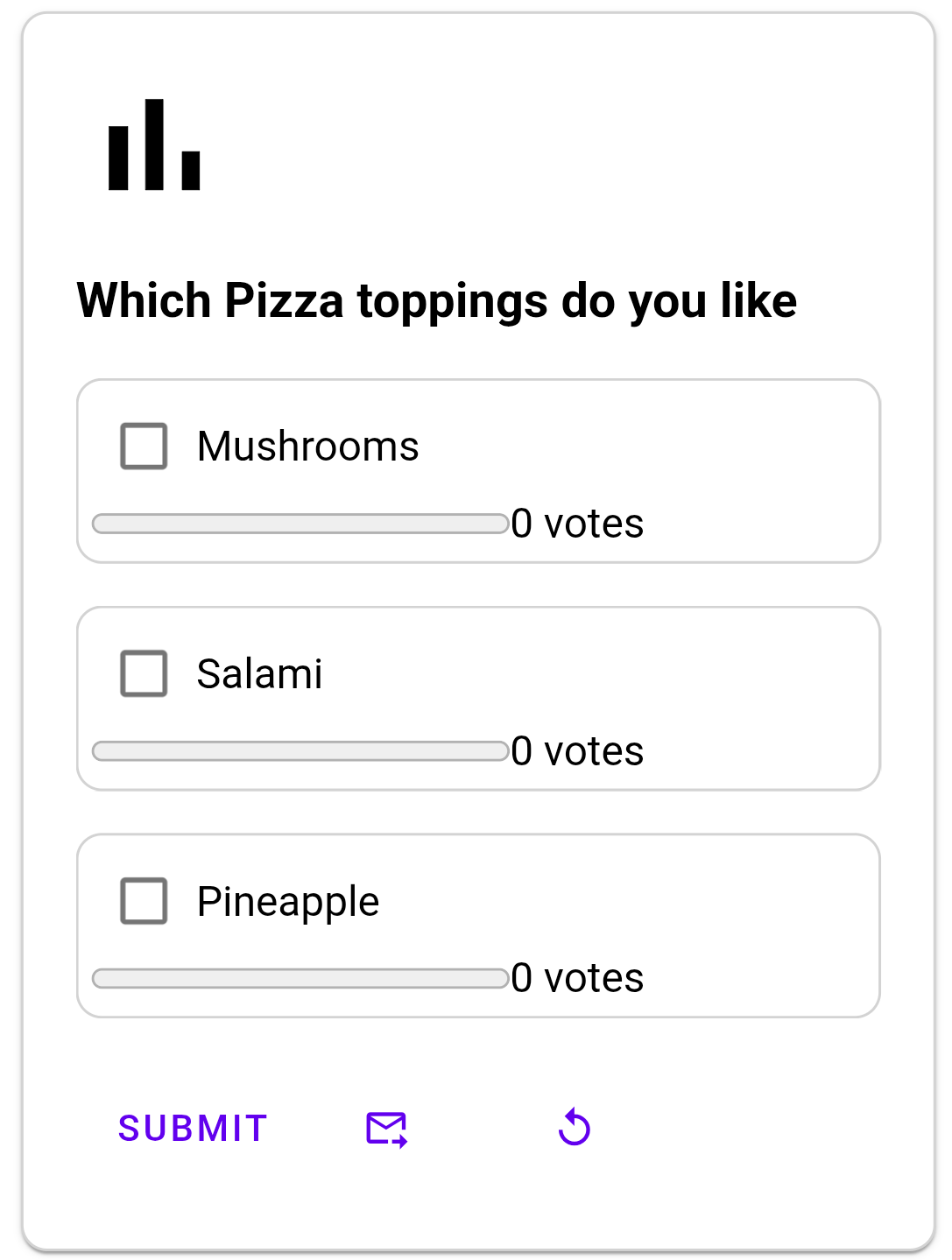This screenshot has width=952, height=1260.
Task: Click the 0 votes label for Pineapple
Action: coord(578,977)
